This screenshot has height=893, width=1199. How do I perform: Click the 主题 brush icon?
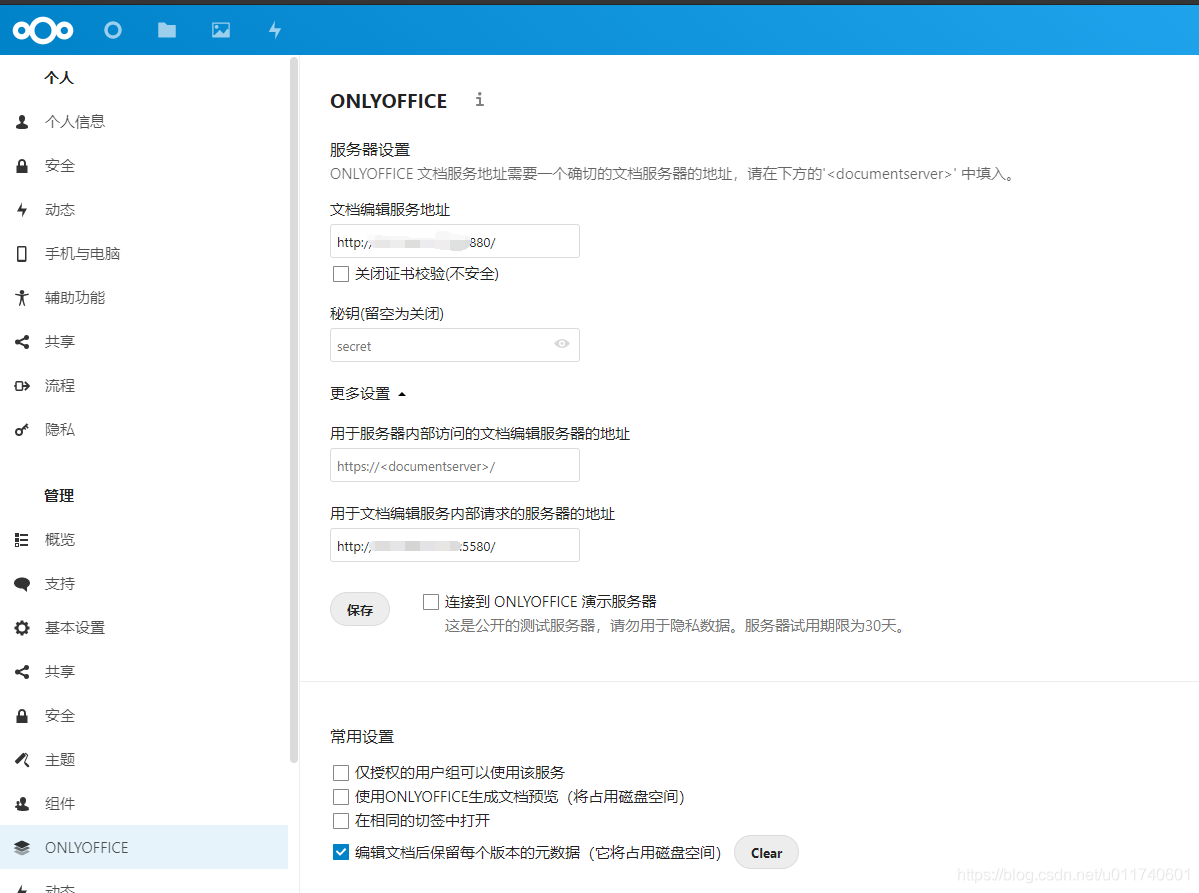pyautogui.click(x=22, y=760)
